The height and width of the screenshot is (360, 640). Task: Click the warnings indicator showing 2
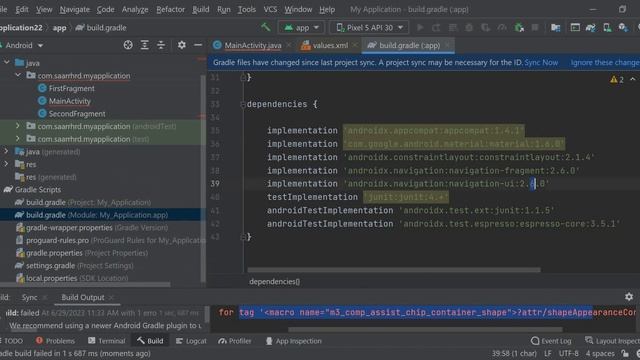[617, 80]
